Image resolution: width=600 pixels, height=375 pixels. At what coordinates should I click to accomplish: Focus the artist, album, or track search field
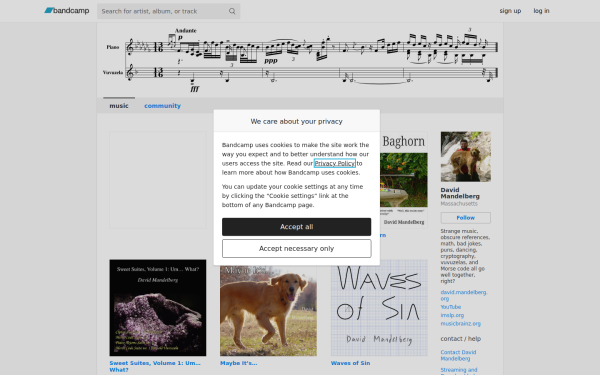point(168,11)
